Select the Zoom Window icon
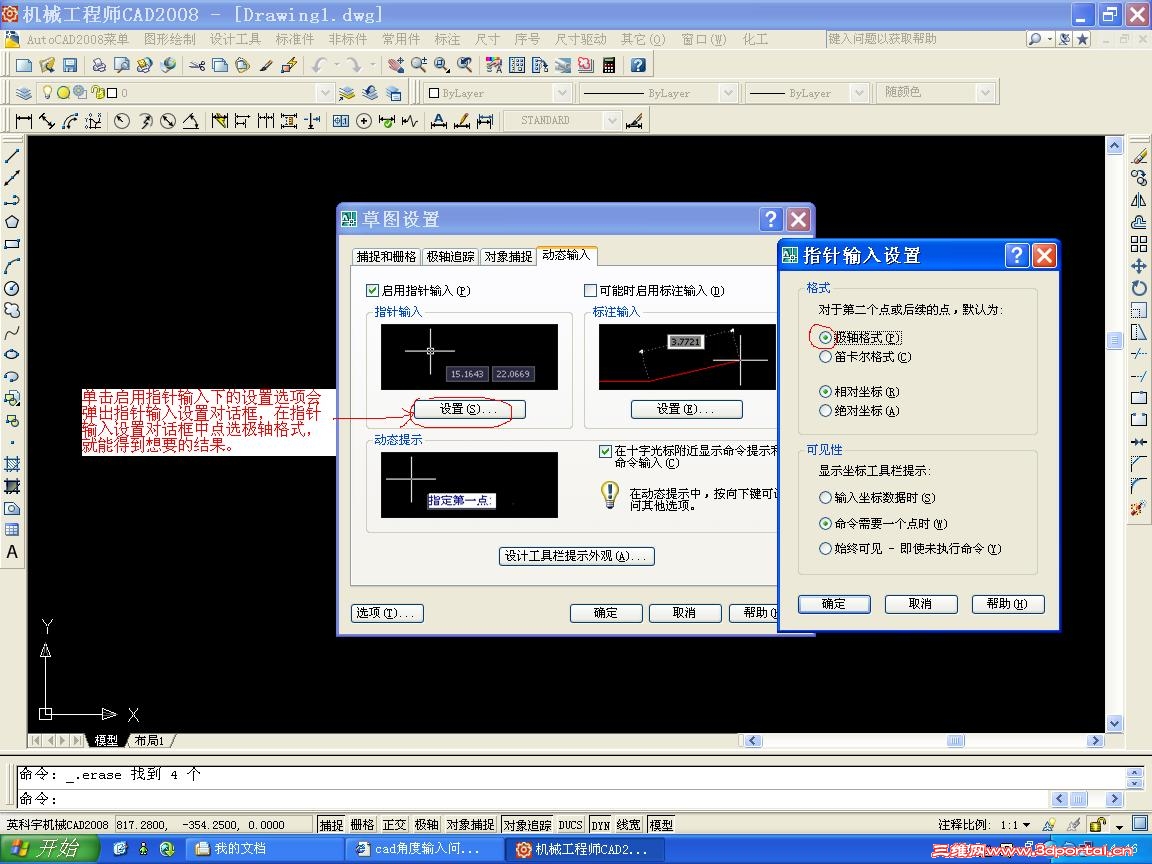This screenshot has height=864, width=1152. 442,65
